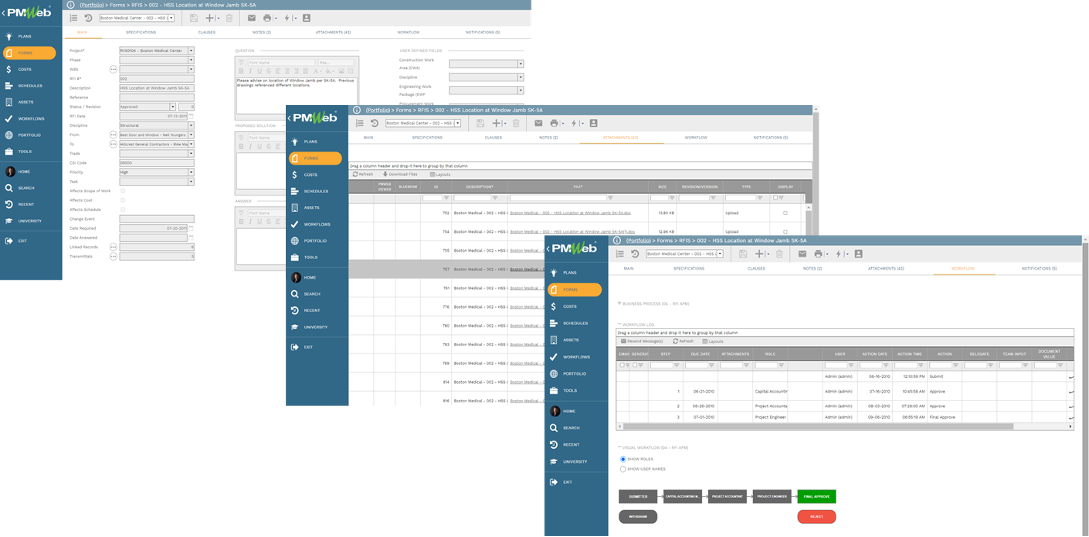The width and height of the screenshot is (1089, 537).
Task: Click the history icon in the front window toolbar
Action: [635, 254]
